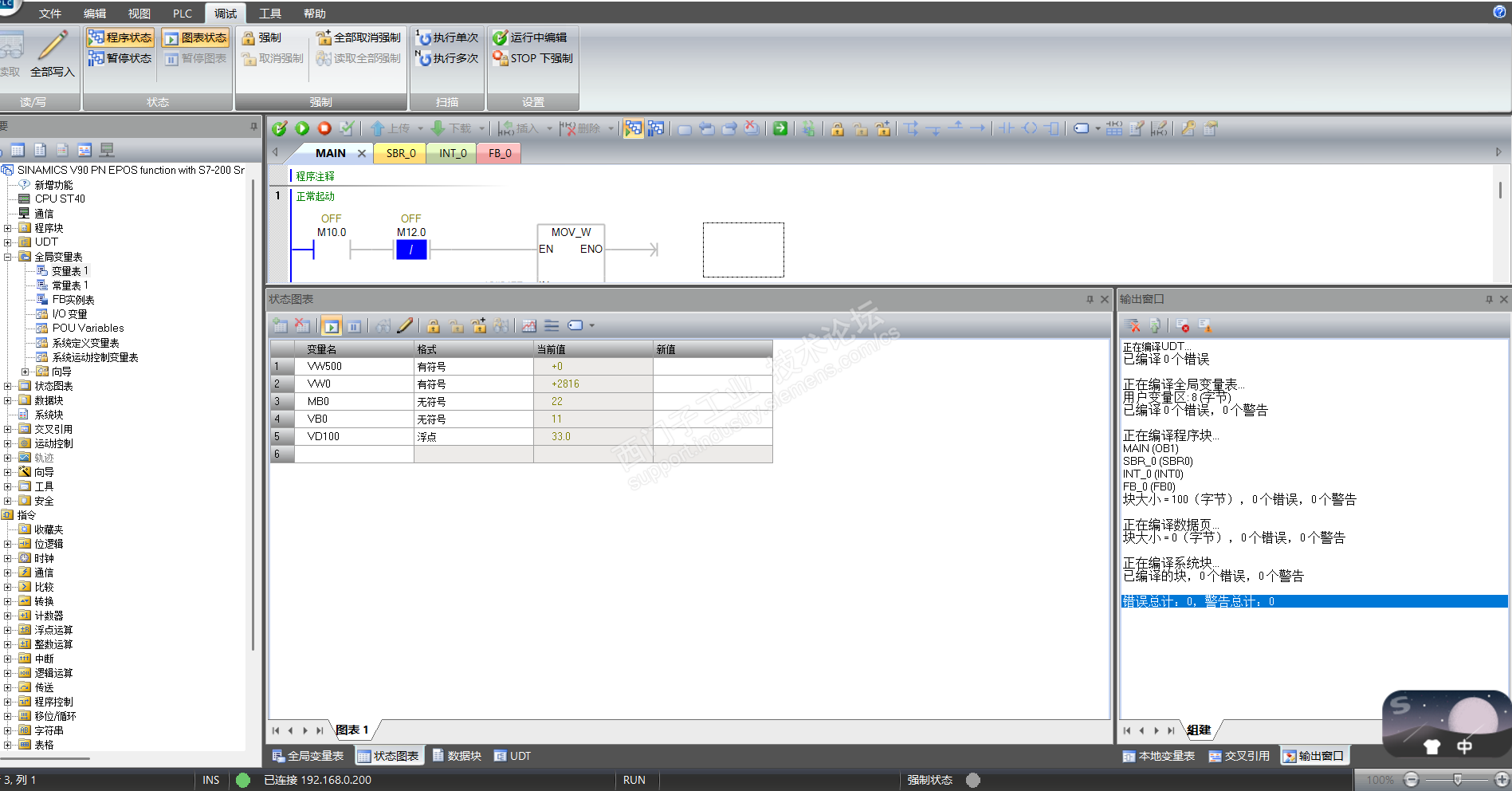Toggle 图表状态 chart status monitoring
The image size is (1512, 791).
point(195,37)
